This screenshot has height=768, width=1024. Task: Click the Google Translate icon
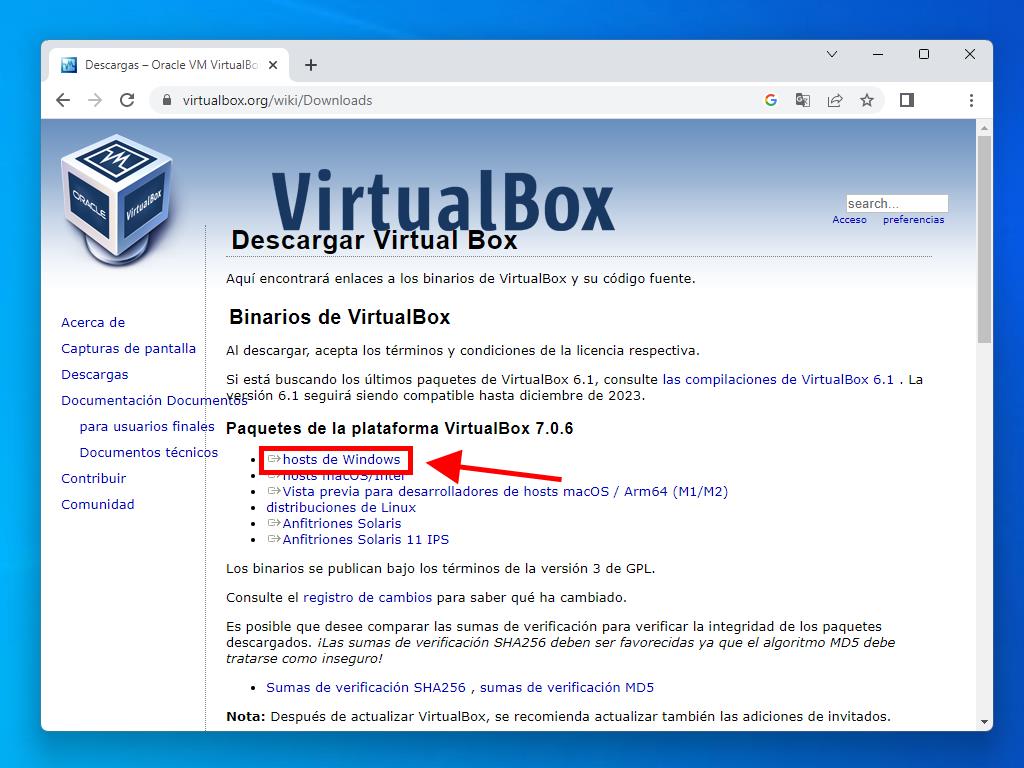[x=803, y=100]
